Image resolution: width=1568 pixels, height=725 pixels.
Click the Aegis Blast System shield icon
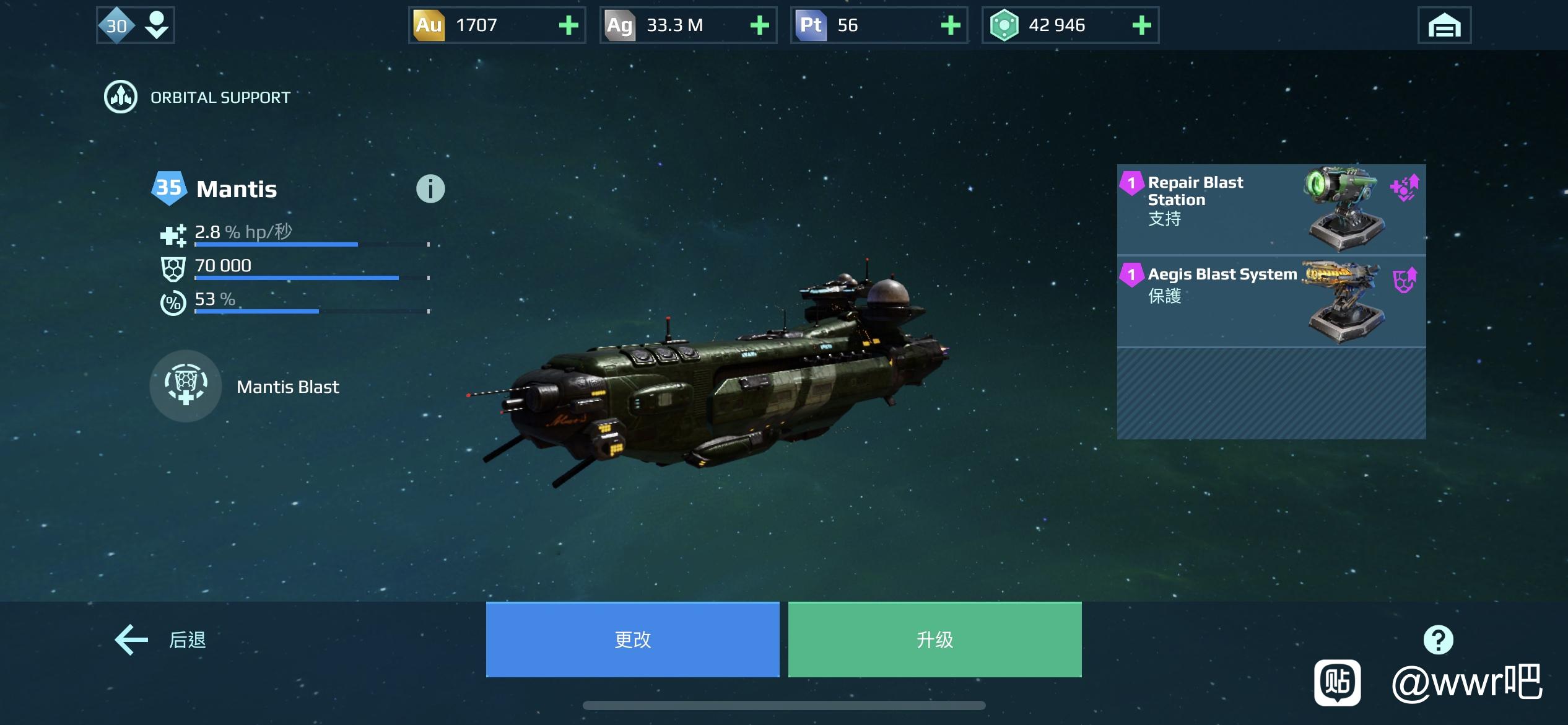click(x=1405, y=280)
